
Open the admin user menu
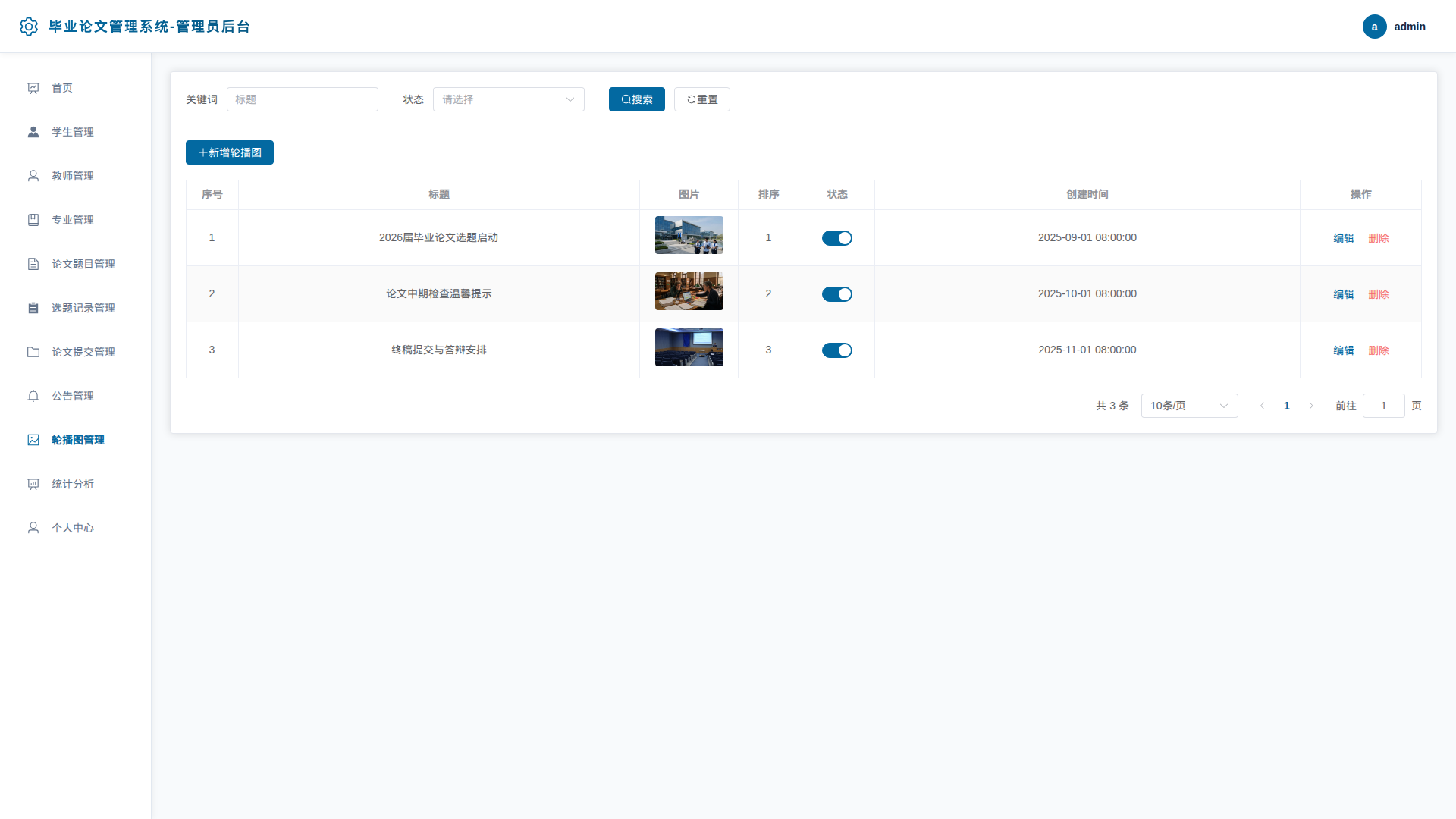(1394, 27)
